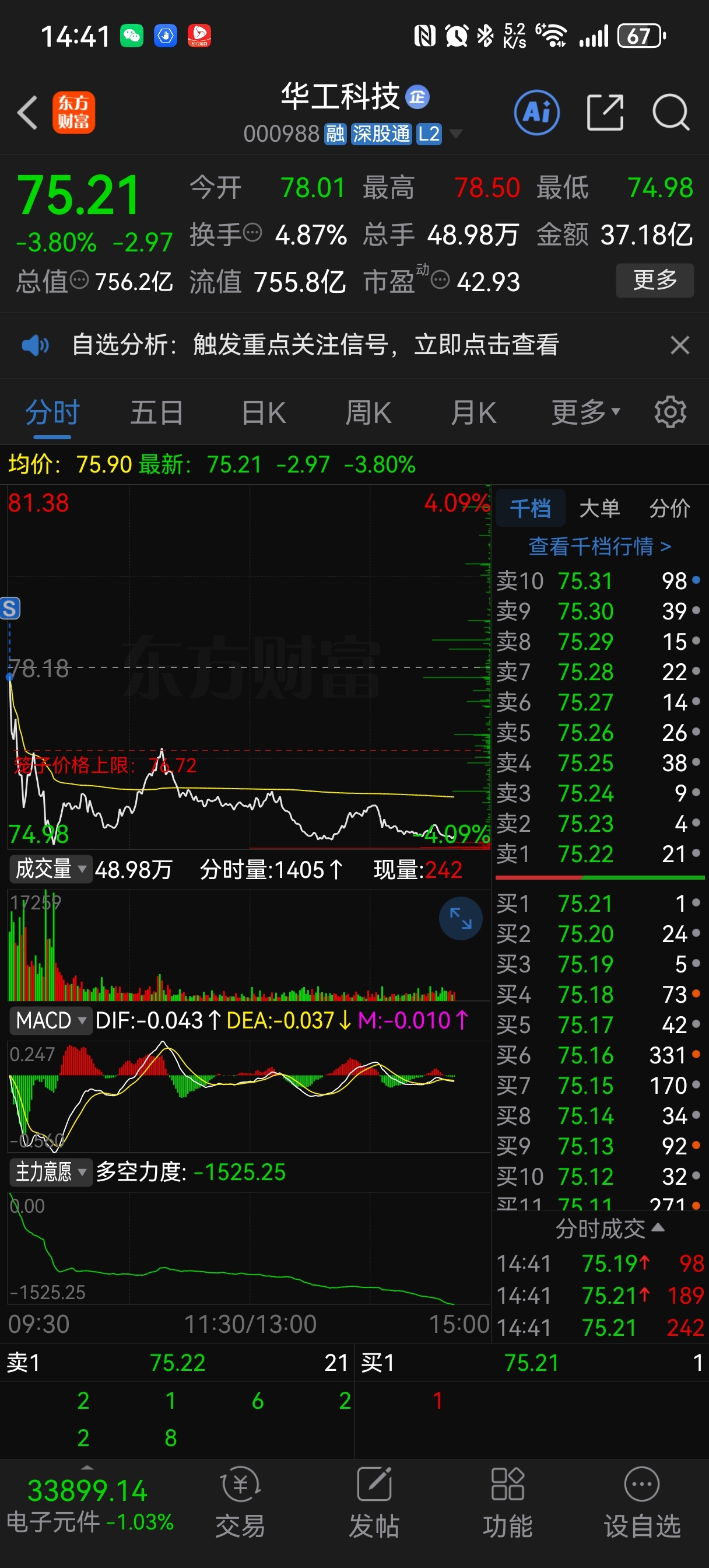This screenshot has width=709, height=1568.
Task: Switch to 日K chart tab
Action: click(264, 412)
